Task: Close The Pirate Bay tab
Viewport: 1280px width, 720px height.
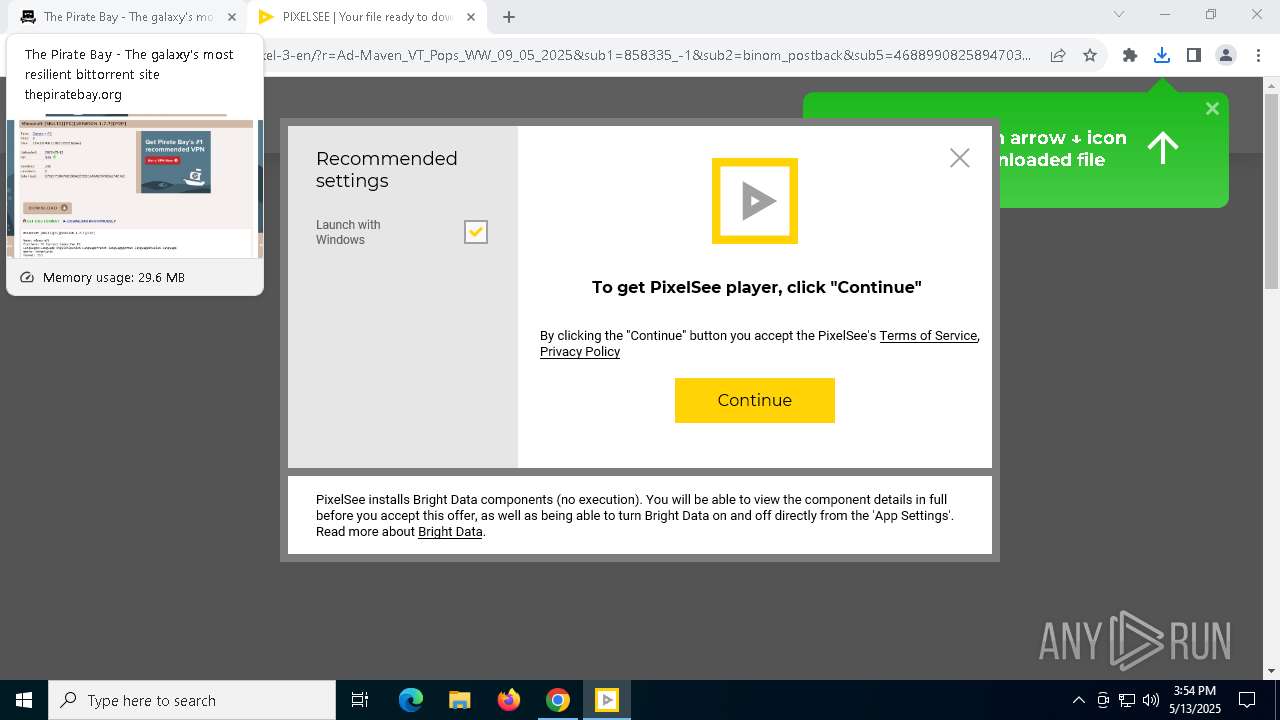Action: tap(232, 17)
